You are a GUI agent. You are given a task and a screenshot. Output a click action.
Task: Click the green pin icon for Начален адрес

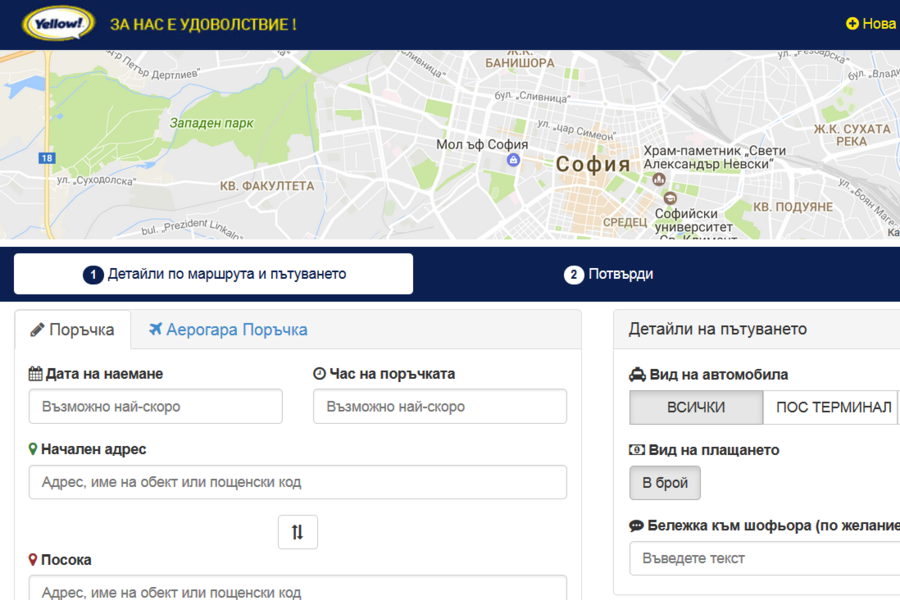click(35, 449)
